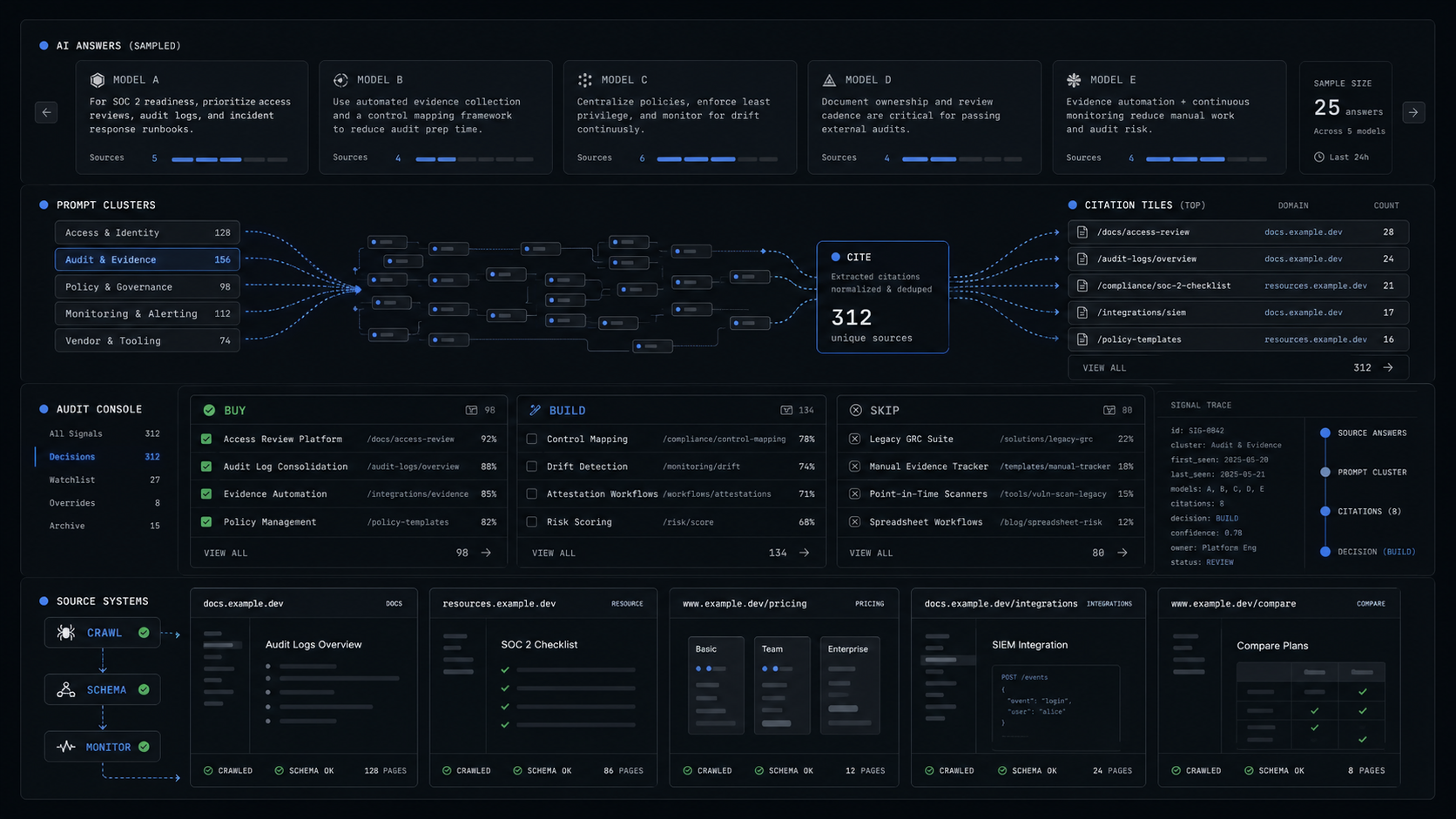
Task: Click the x icon beside Spreadsheet Workflows
Action: (855, 522)
